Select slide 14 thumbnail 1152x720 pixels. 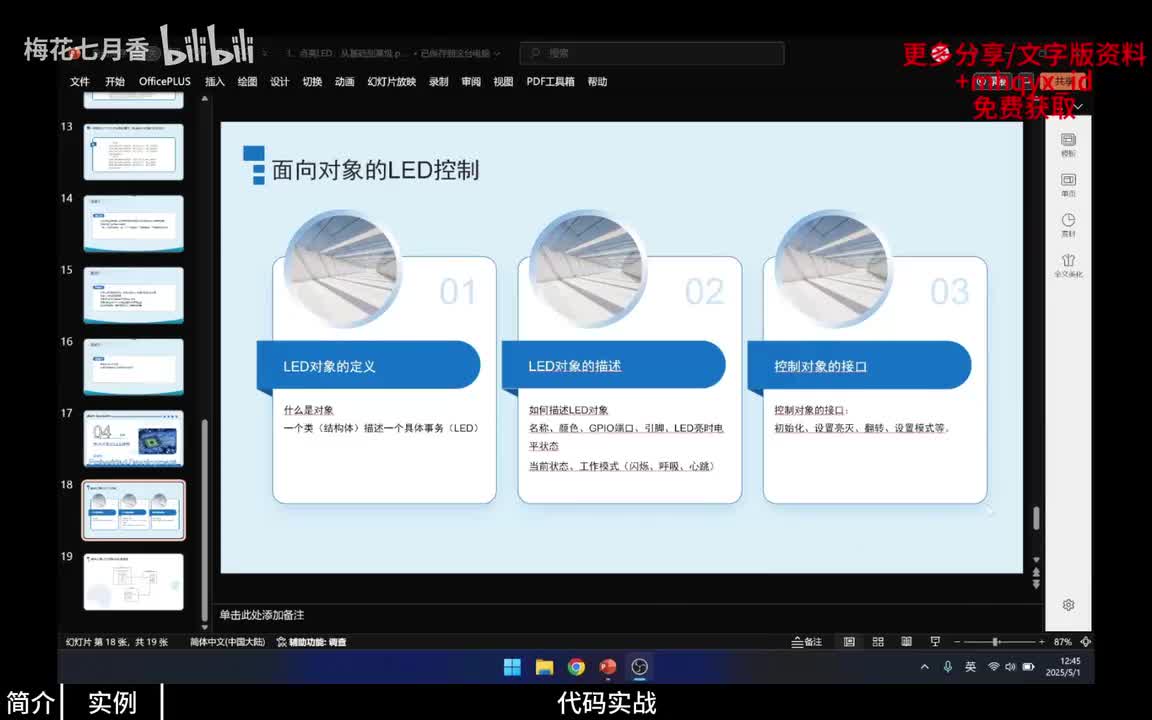coord(134,223)
